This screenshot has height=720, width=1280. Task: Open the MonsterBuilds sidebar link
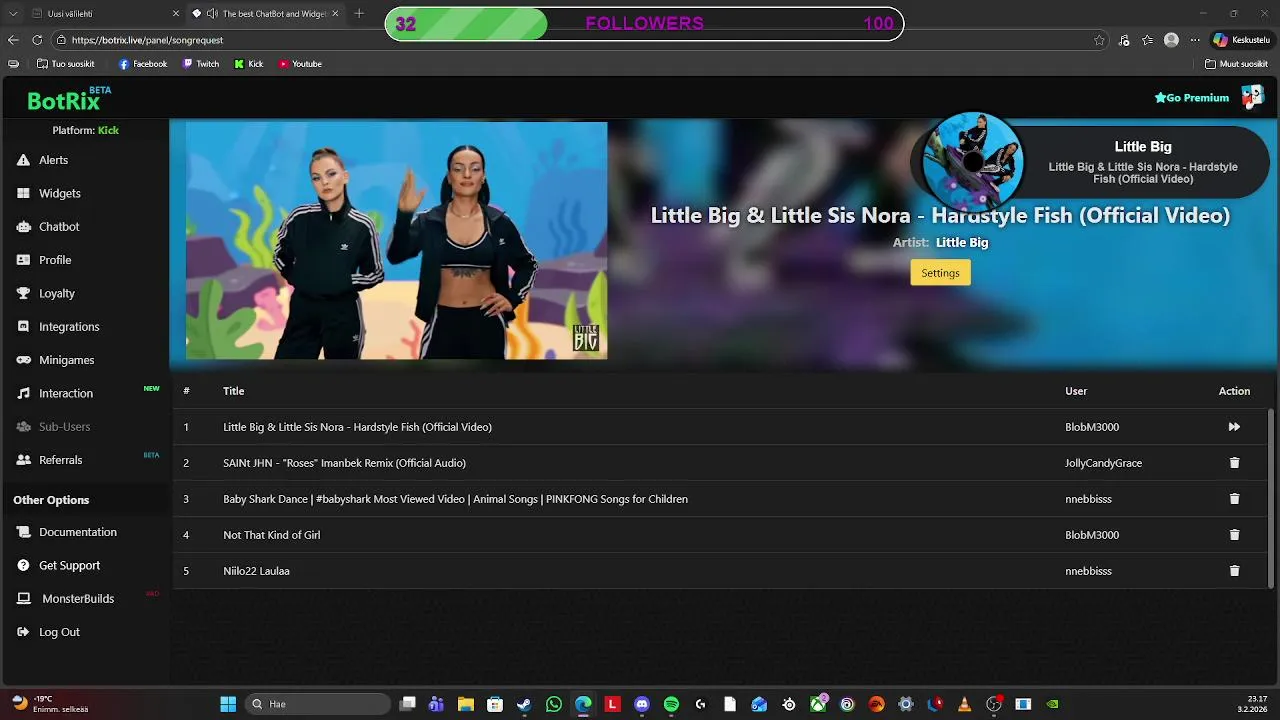(77, 599)
